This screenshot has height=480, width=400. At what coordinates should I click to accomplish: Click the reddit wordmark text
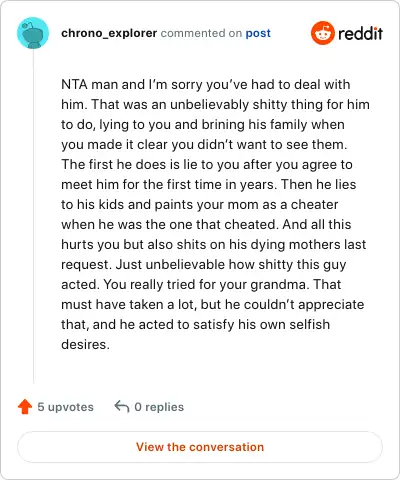[x=360, y=33]
